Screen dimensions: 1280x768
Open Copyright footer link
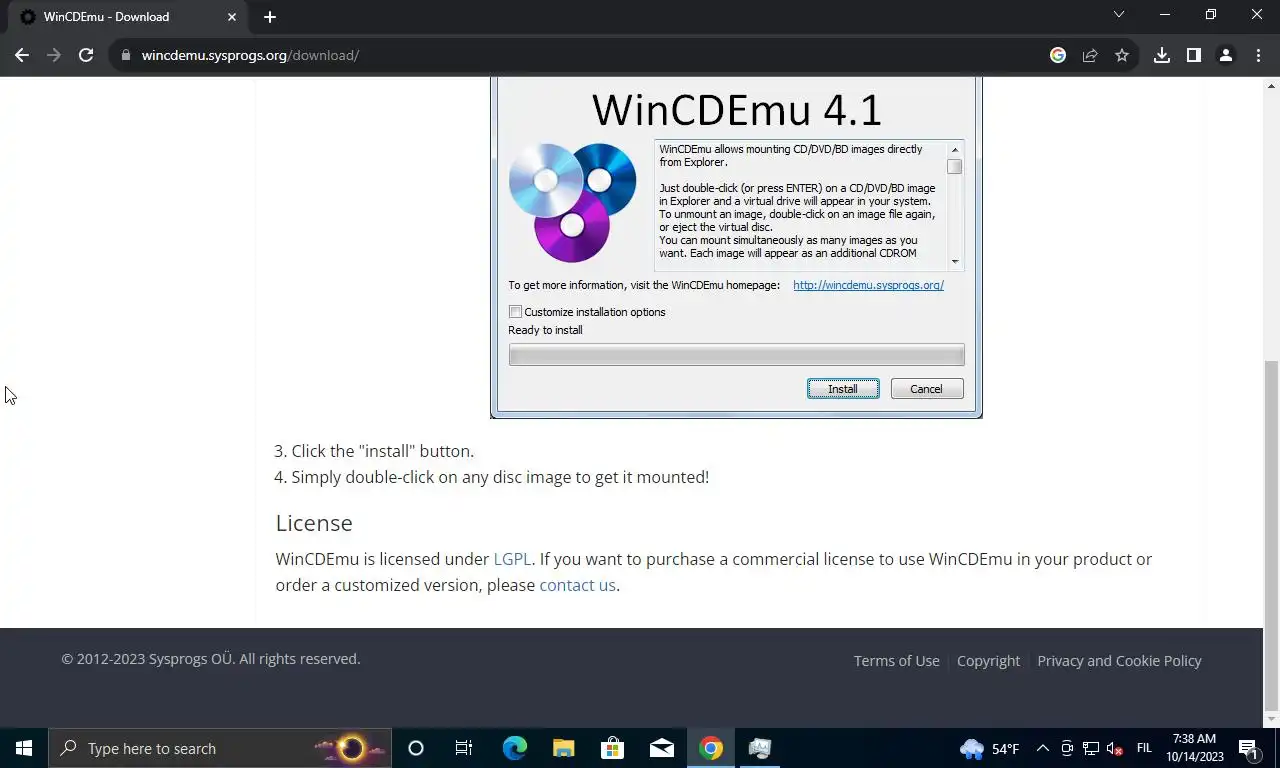988,661
